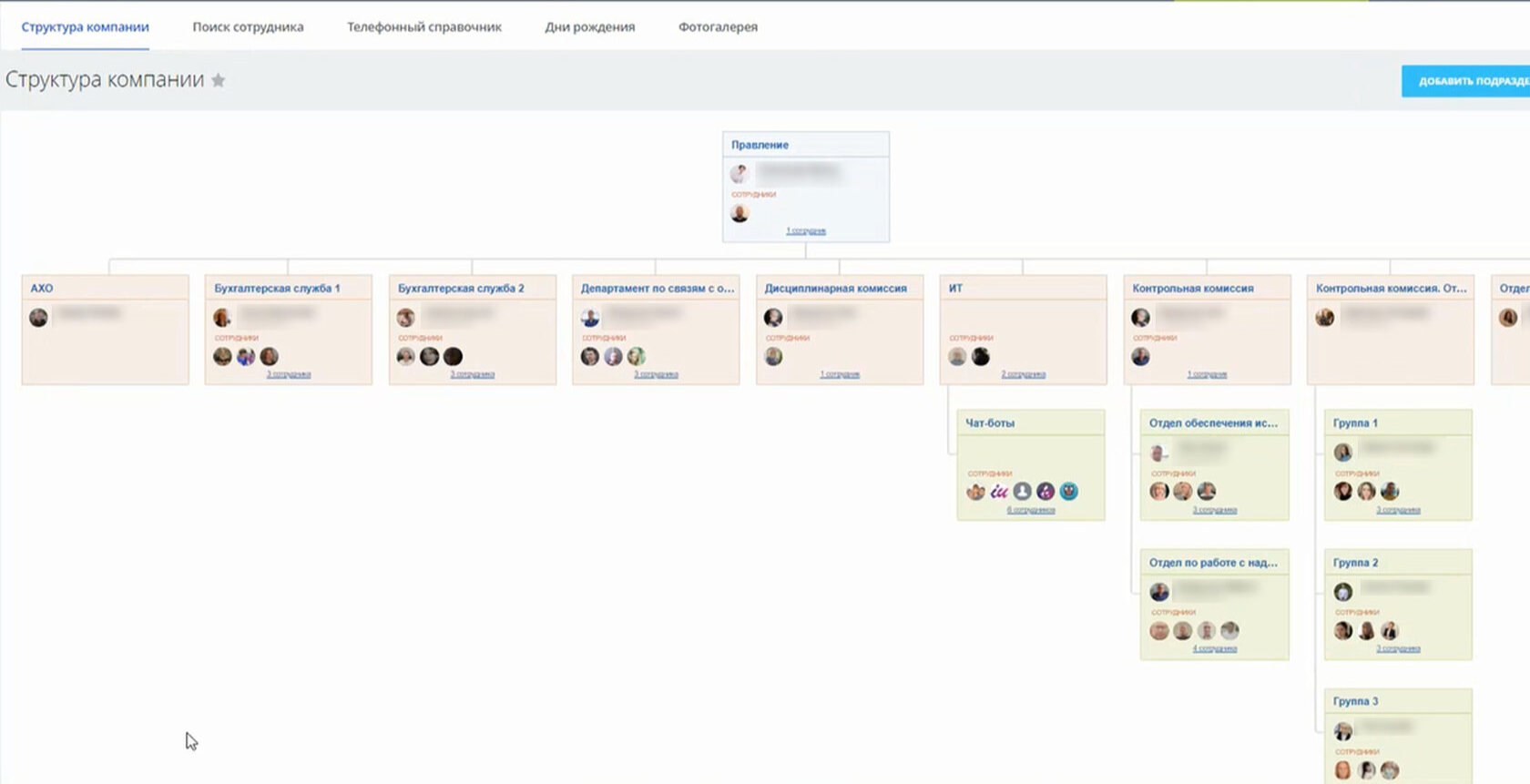1530x784 pixels.
Task: Click the Добавить подразделение button
Action: tap(1465, 81)
